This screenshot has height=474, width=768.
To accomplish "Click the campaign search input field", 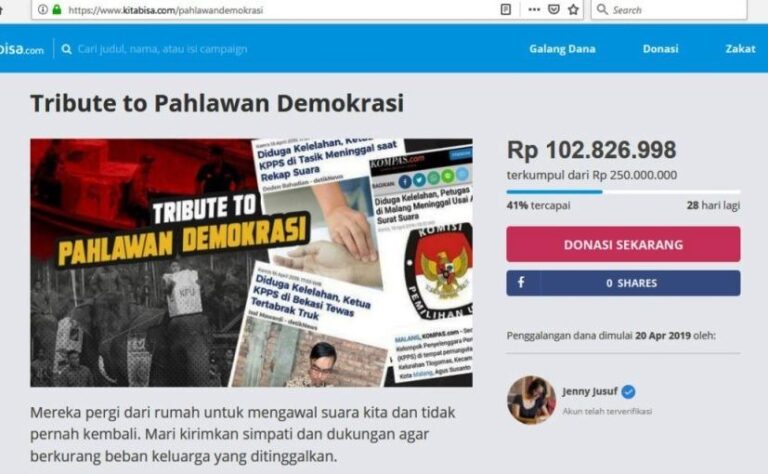I will [162, 49].
